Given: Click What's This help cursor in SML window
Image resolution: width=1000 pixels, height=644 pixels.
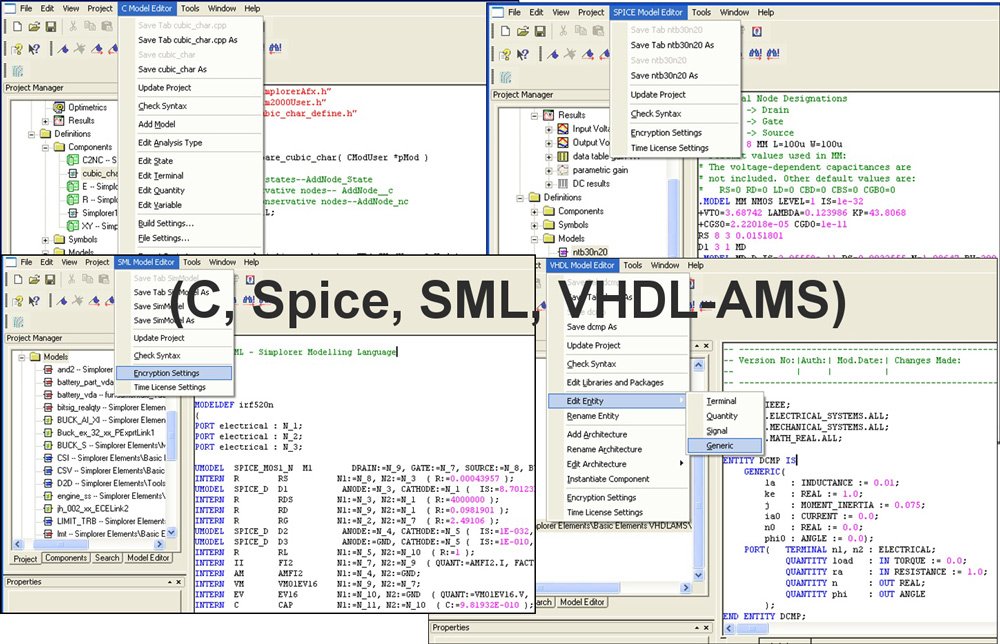Looking at the screenshot, I should point(34,300).
